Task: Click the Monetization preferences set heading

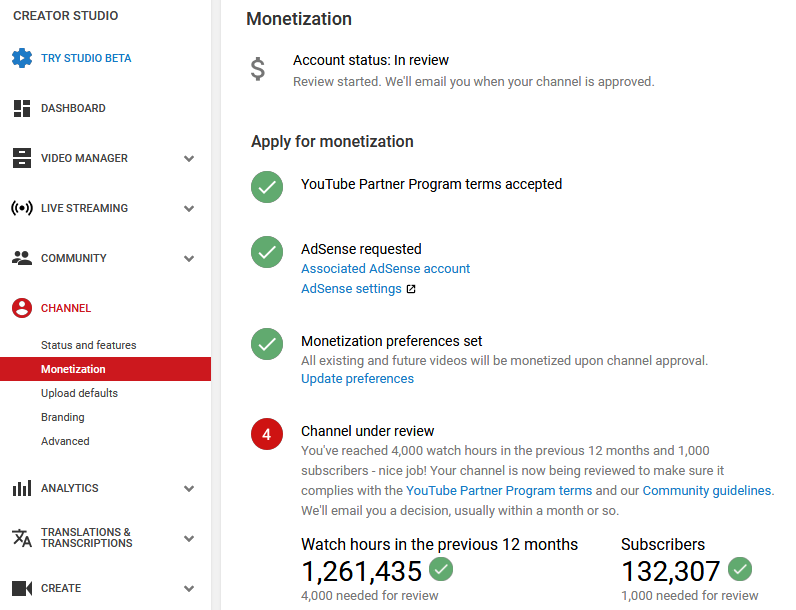Action: click(391, 341)
